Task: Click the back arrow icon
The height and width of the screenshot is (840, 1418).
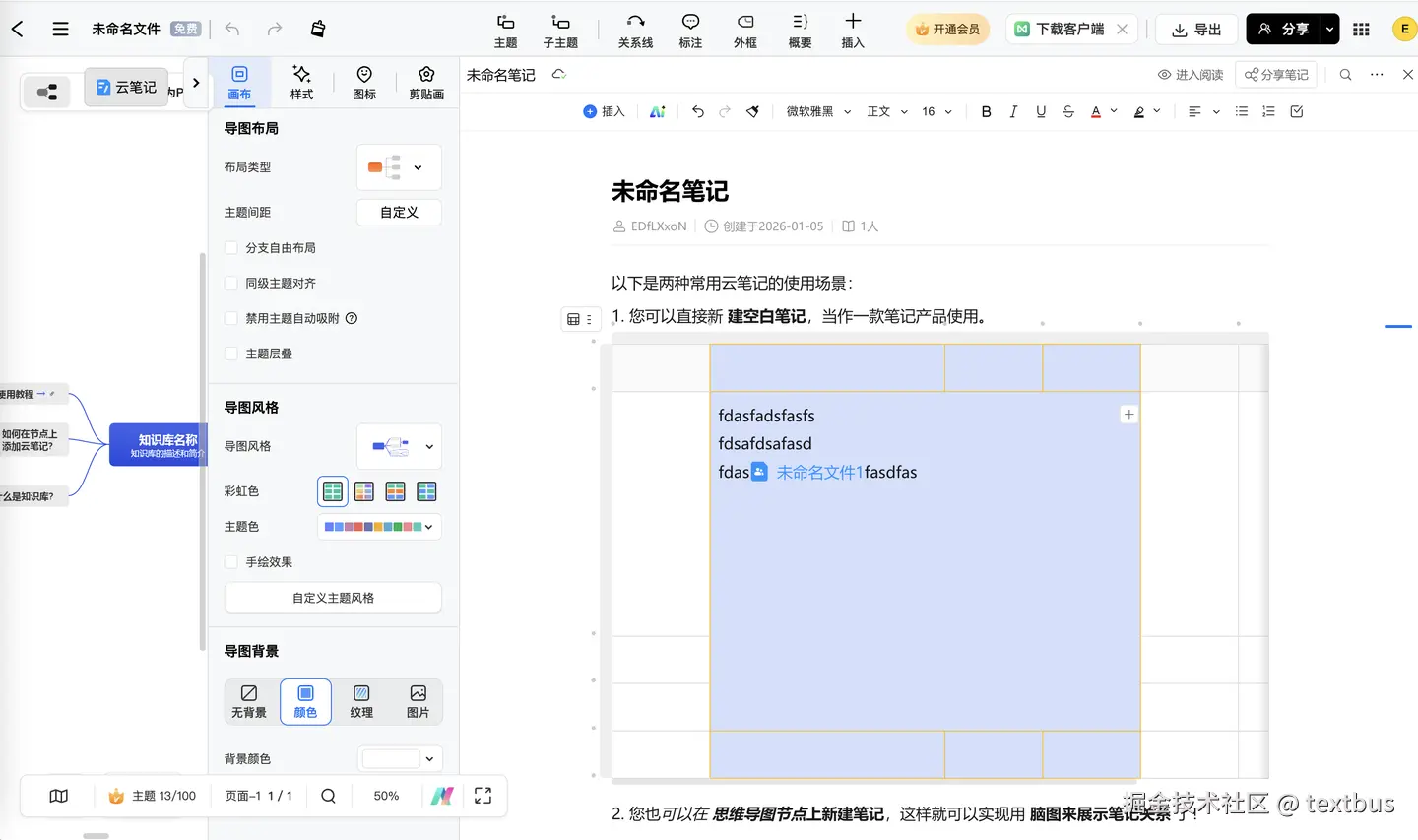Action: 17,29
